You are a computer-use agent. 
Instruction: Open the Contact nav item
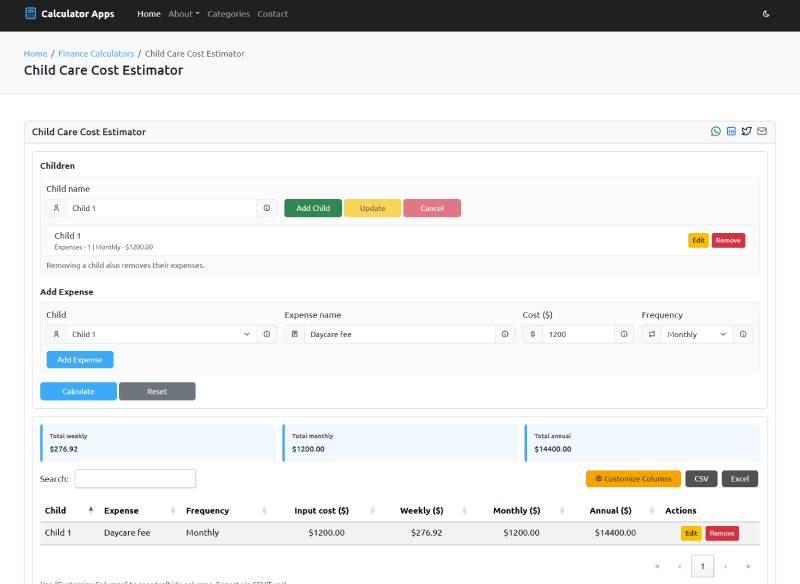coord(272,14)
